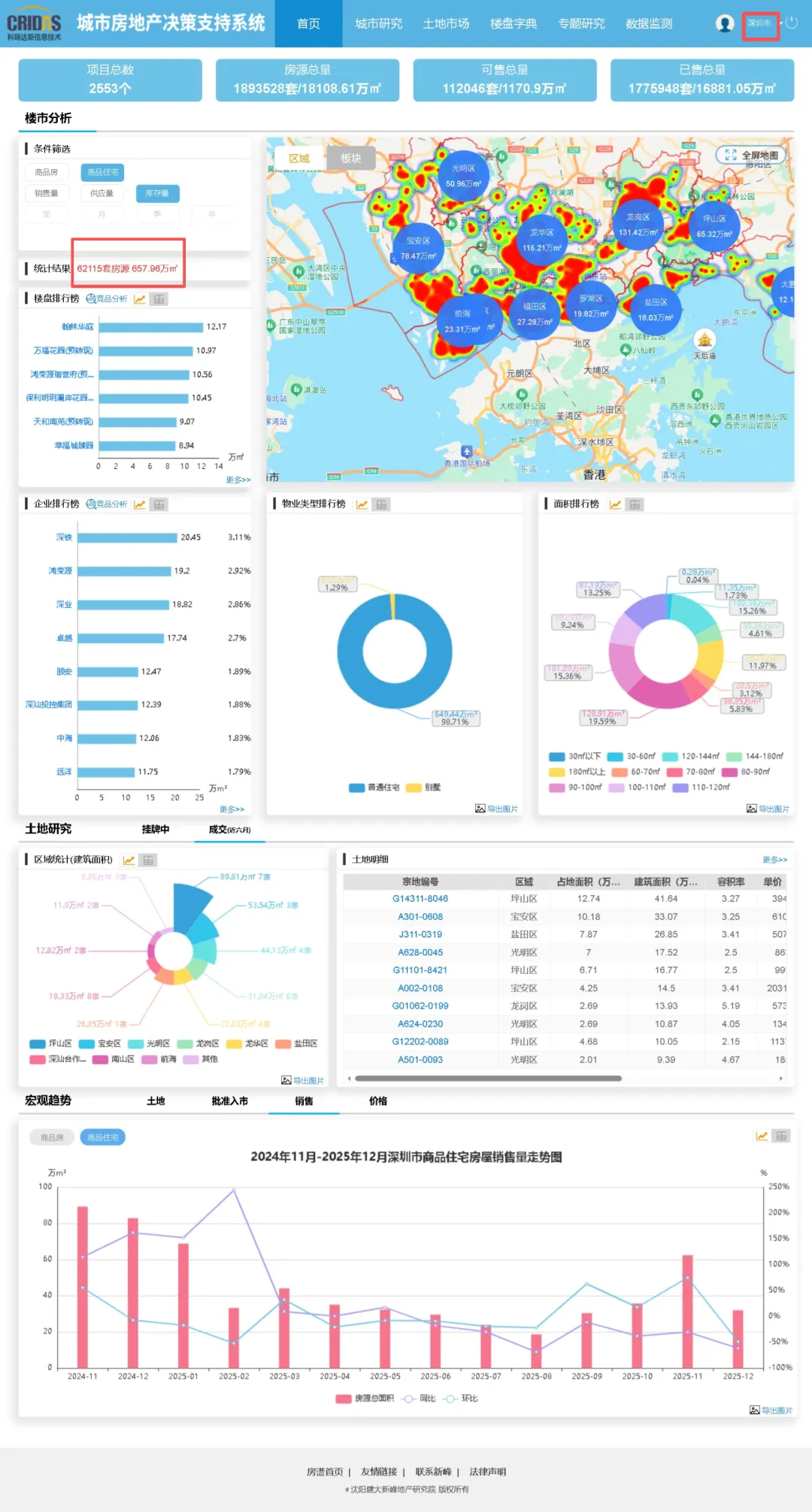Switch sales trend to table view icon

pyautogui.click(x=782, y=1136)
